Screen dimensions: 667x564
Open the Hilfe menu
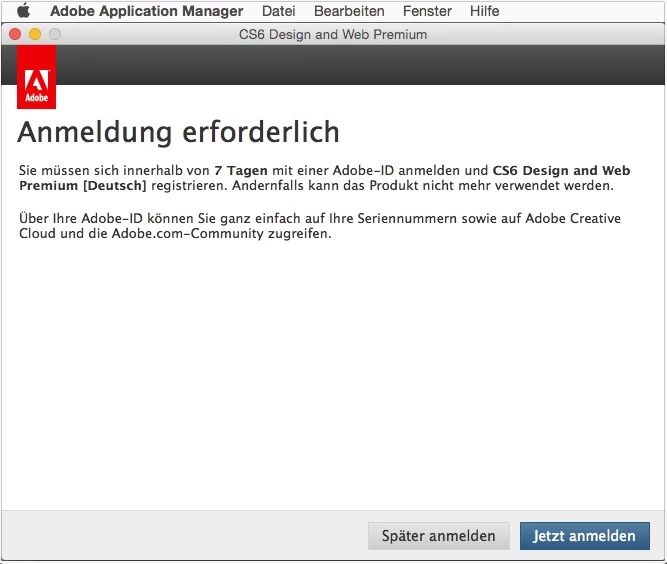point(485,11)
